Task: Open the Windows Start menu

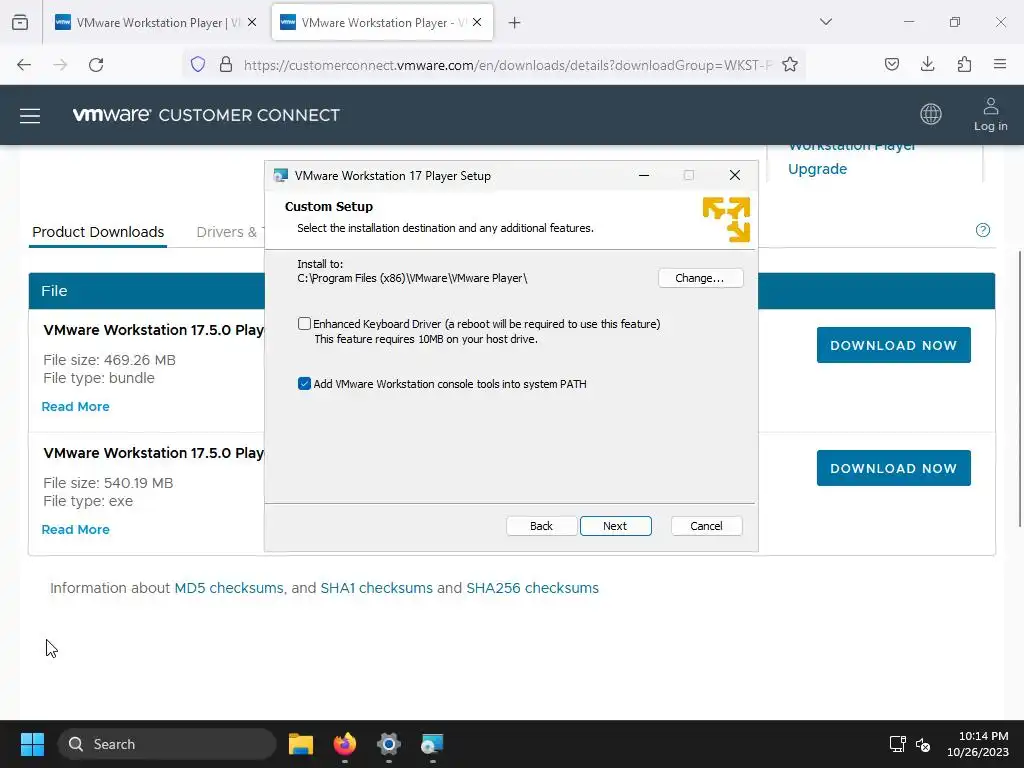Action: [x=32, y=744]
